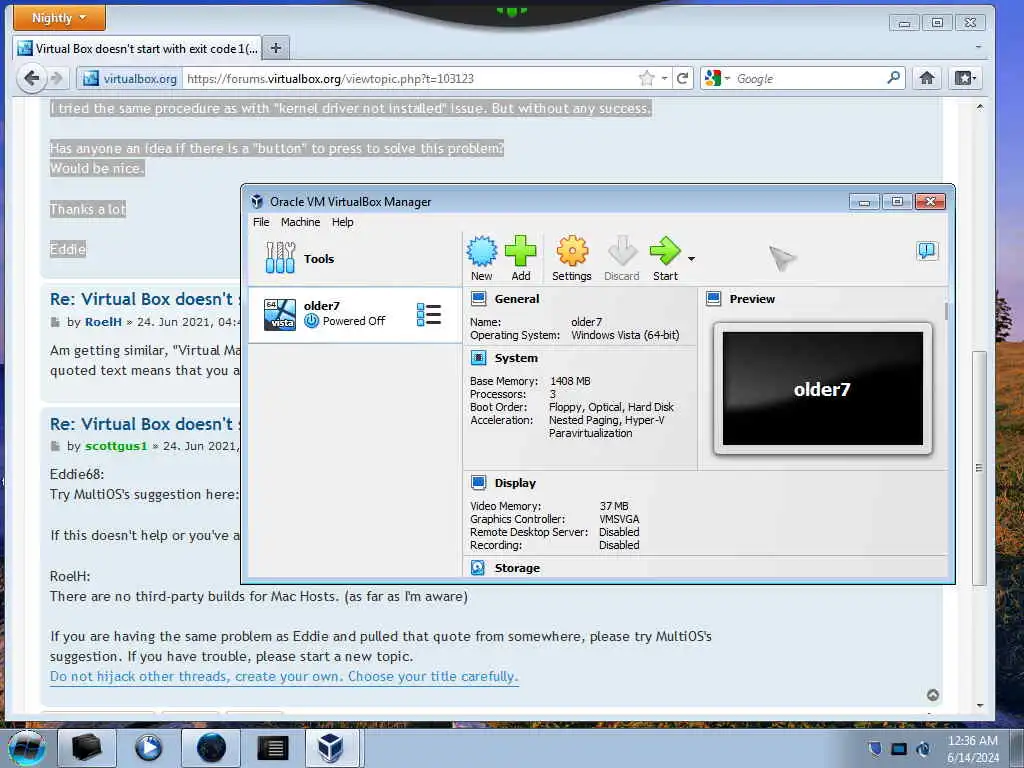
Task: Open the Nightly browser menu button
Action: 59,18
